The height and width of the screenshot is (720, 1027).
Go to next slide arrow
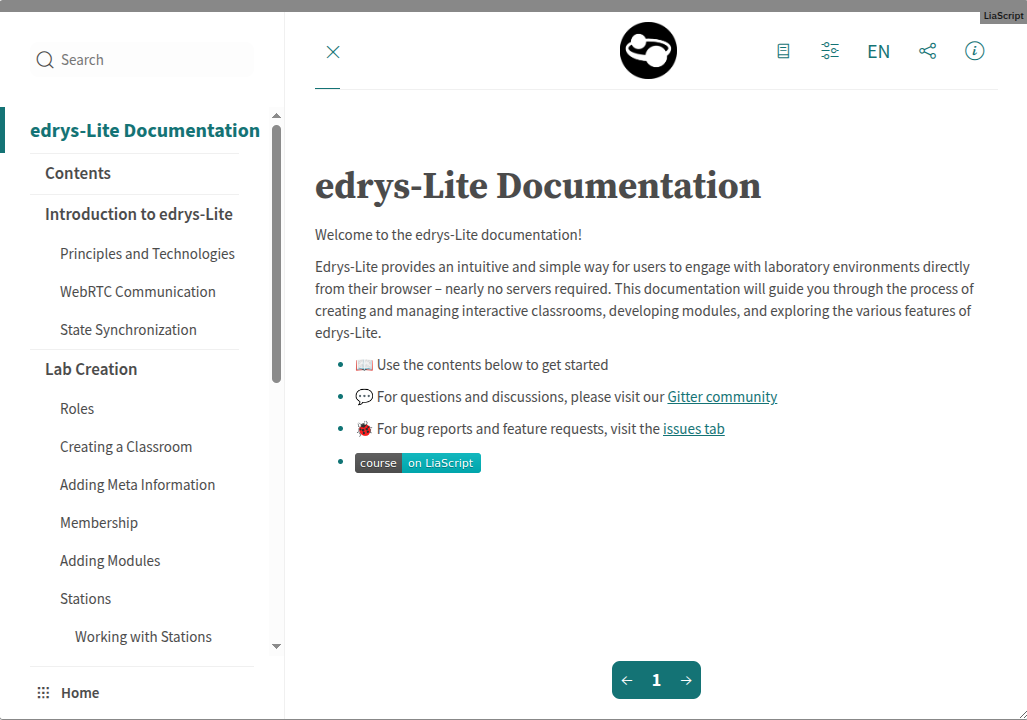coord(686,681)
